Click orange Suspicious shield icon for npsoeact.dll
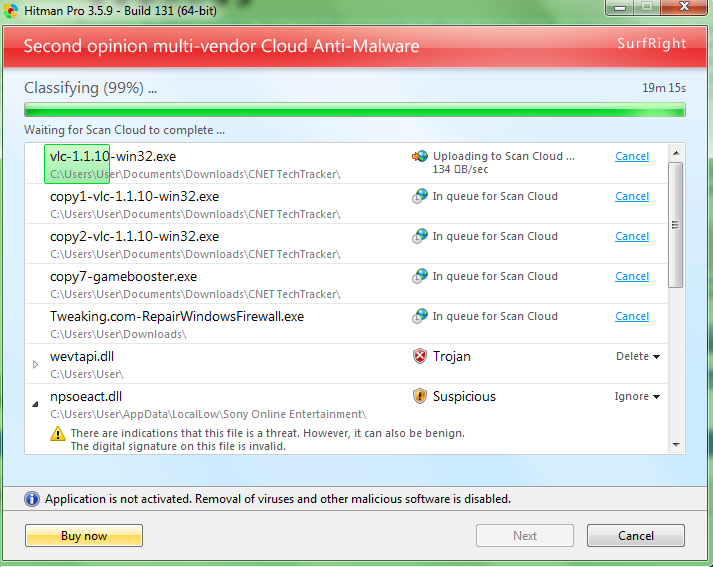The height and width of the screenshot is (567, 713). [420, 396]
